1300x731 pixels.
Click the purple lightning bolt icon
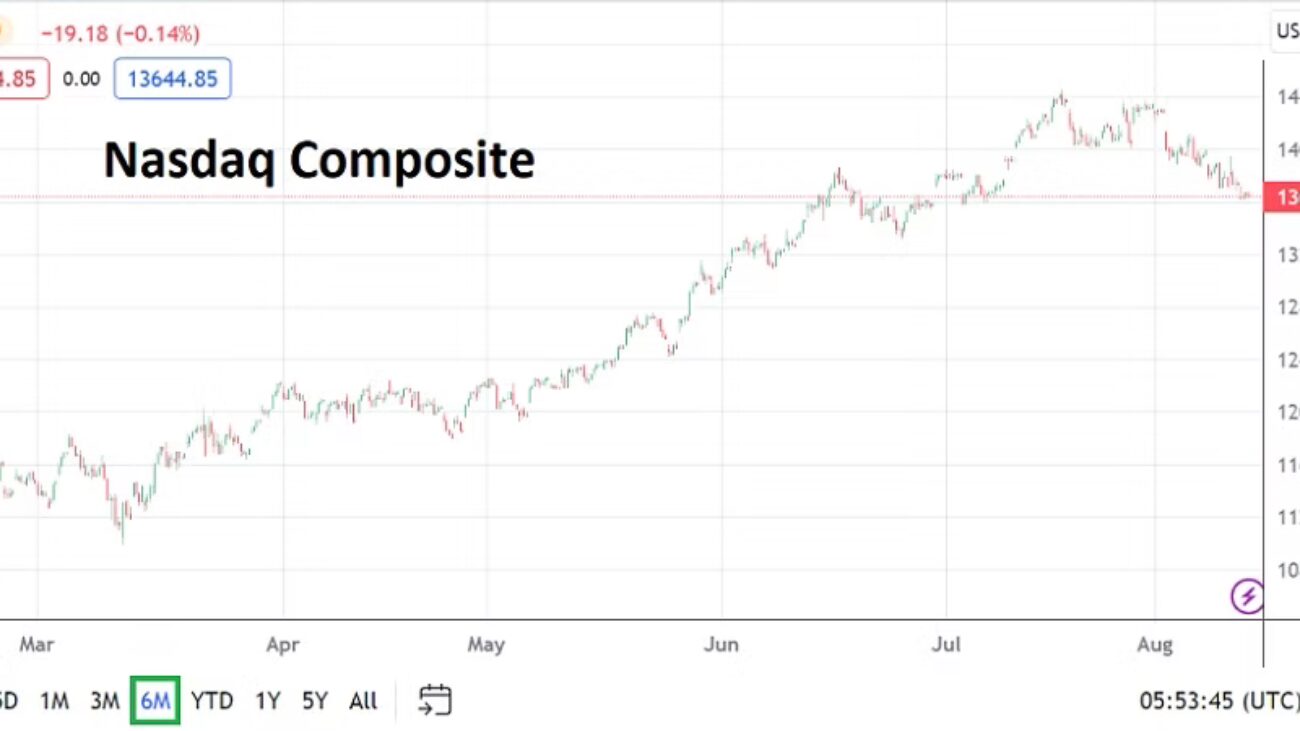1246,598
